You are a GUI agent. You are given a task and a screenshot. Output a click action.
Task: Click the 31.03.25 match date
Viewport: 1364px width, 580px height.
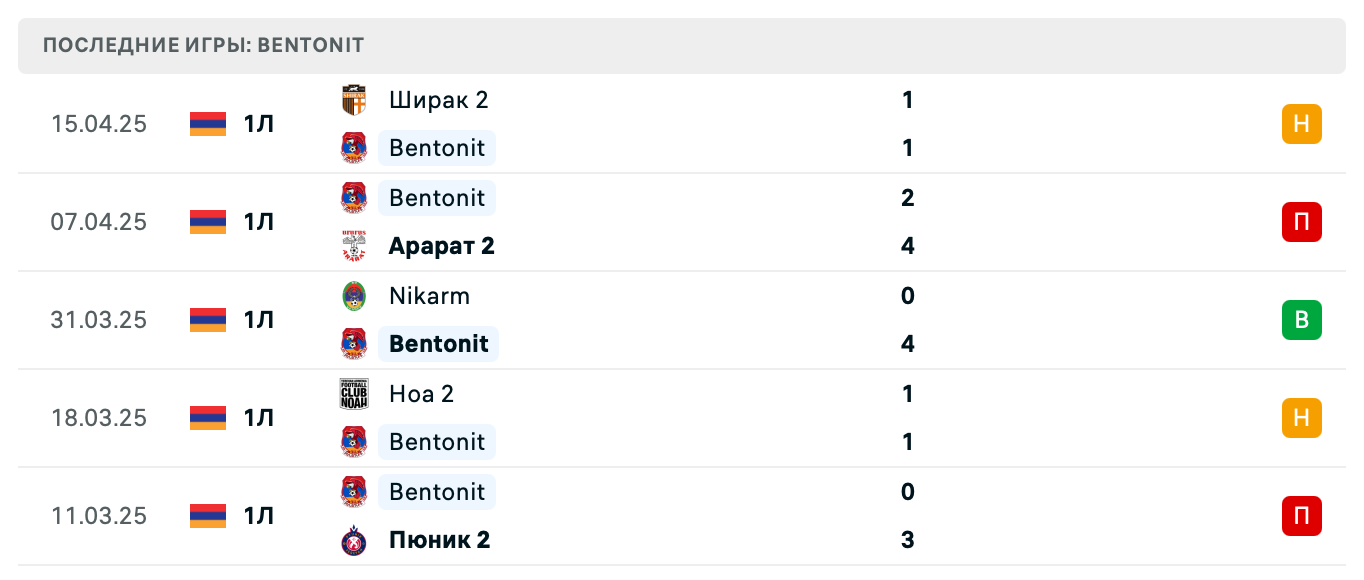pyautogui.click(x=99, y=320)
